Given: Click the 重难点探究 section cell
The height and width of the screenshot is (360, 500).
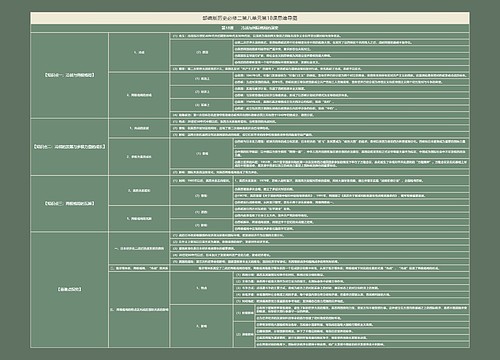Looking at the screenshot, I should (x=69, y=290).
